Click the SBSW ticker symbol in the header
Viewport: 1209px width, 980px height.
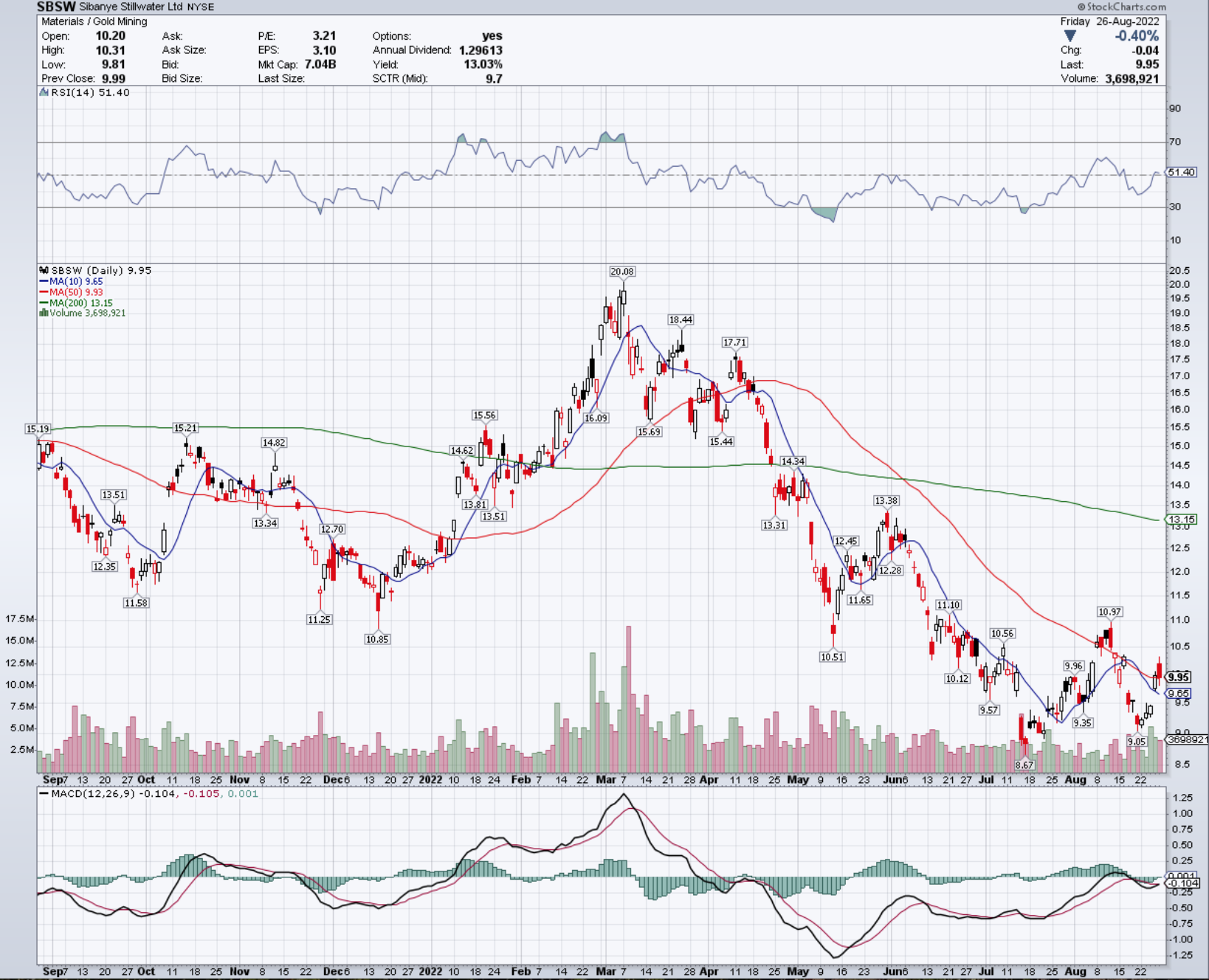click(57, 7)
